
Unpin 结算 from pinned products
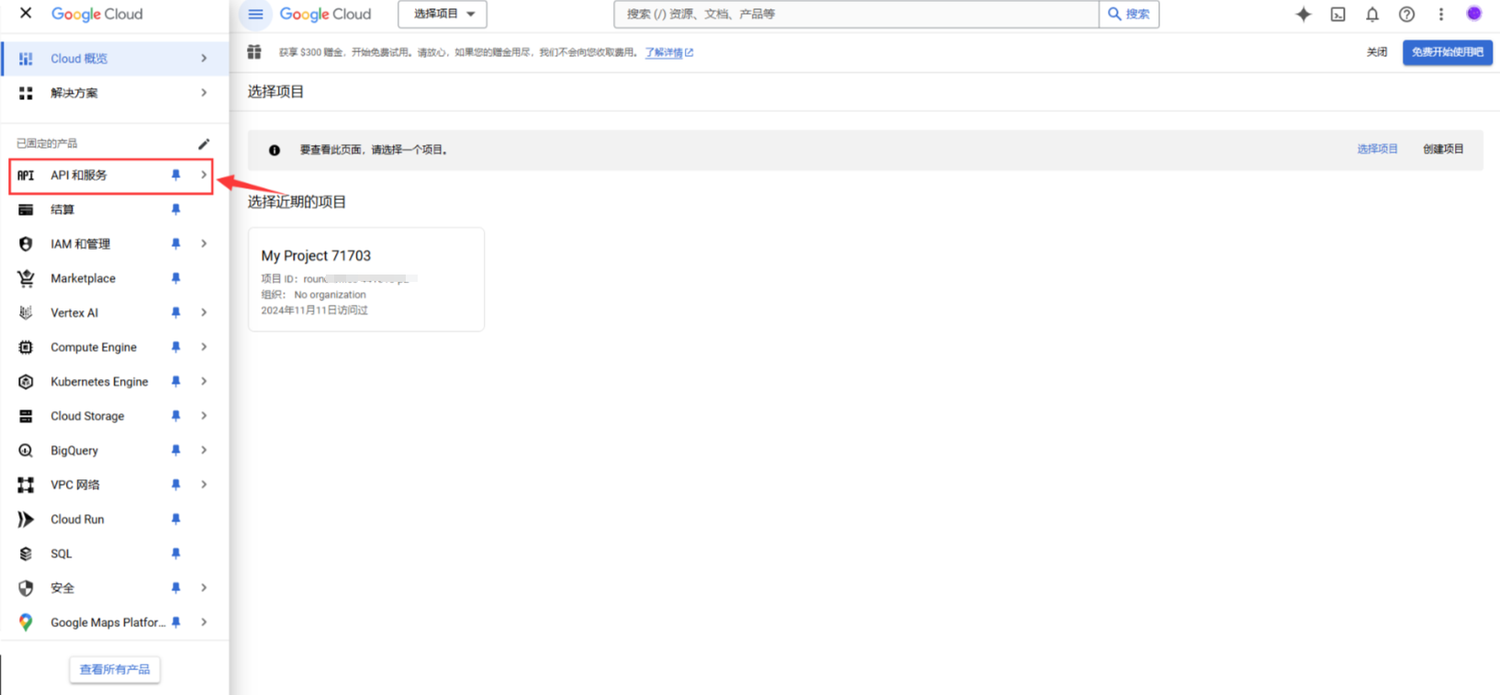click(x=176, y=210)
